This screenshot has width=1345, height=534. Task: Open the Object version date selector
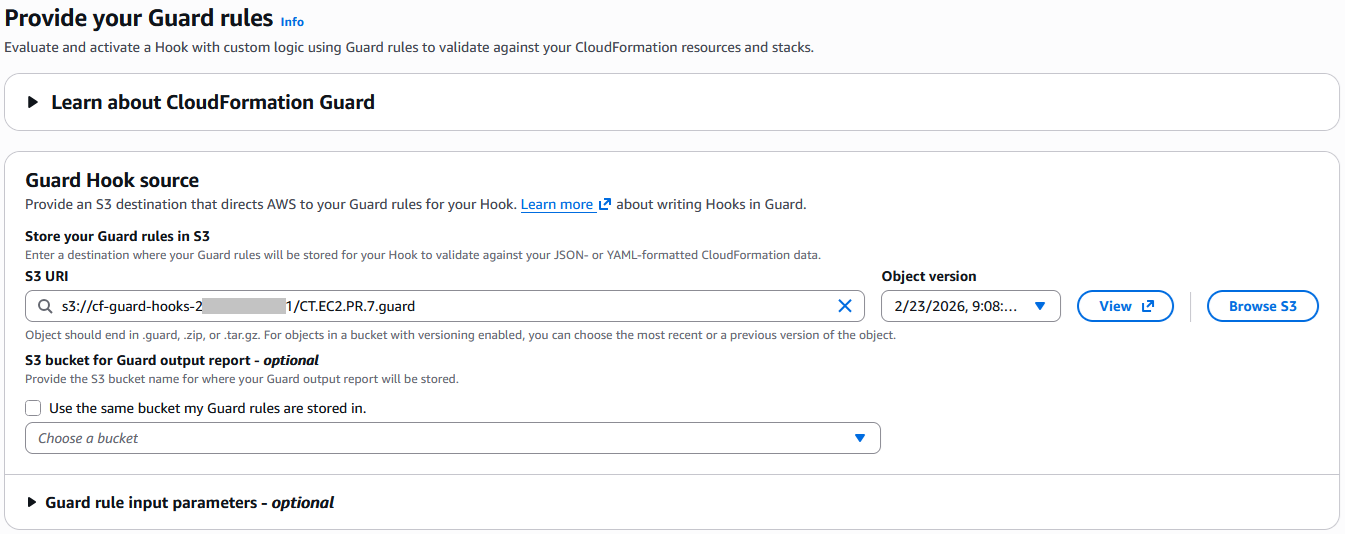[960, 306]
